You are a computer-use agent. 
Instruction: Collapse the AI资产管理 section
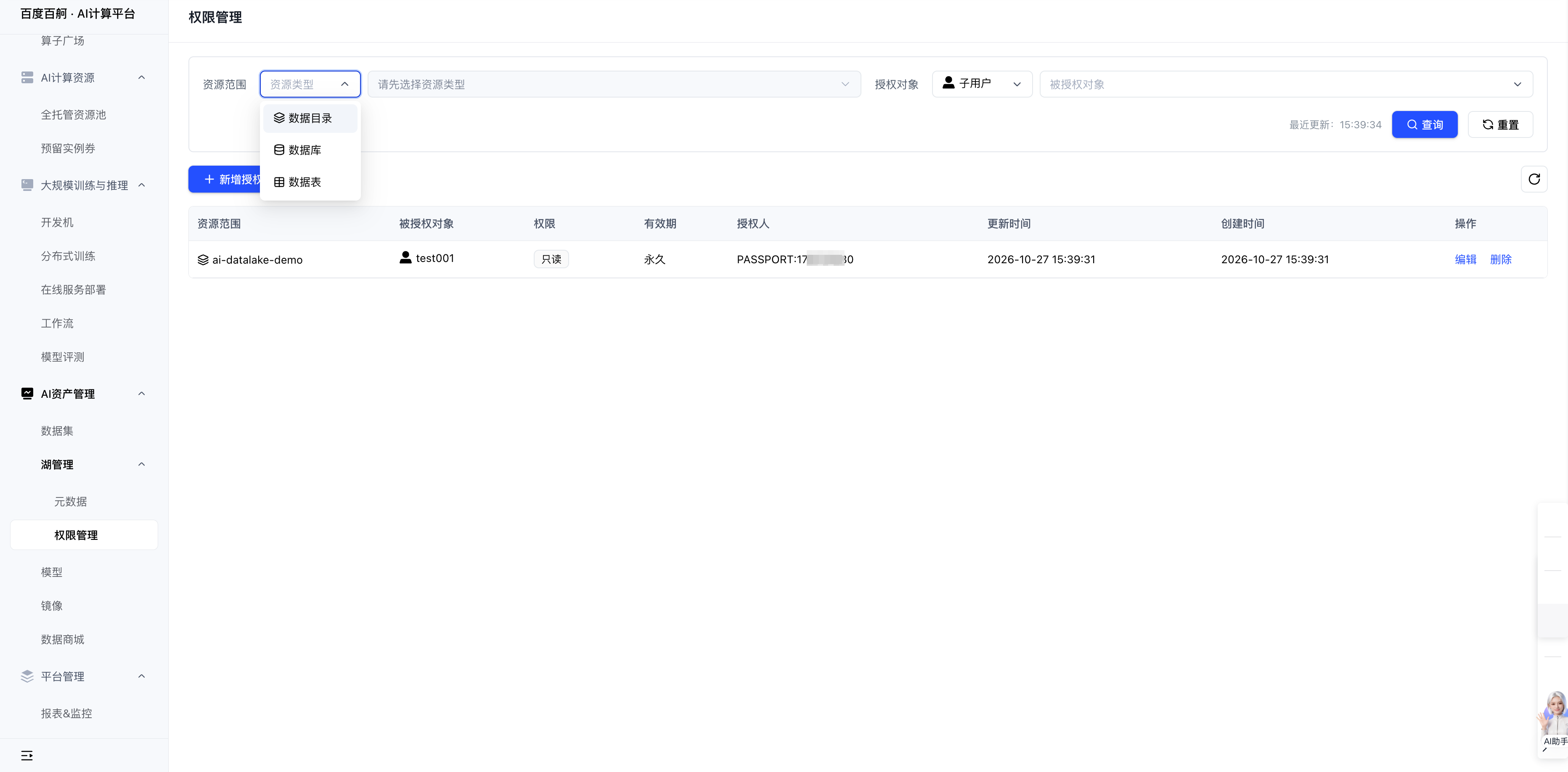pyautogui.click(x=141, y=394)
